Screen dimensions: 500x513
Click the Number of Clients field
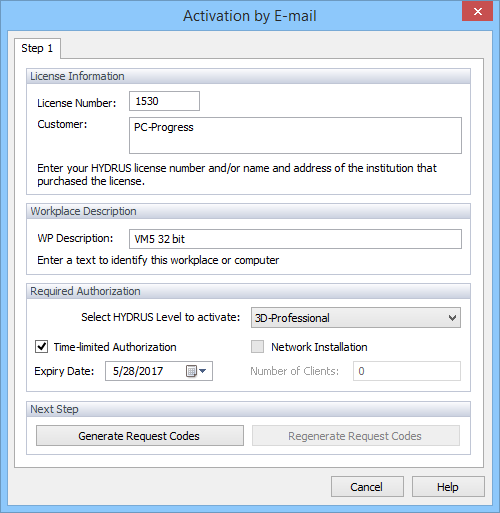click(x=407, y=371)
